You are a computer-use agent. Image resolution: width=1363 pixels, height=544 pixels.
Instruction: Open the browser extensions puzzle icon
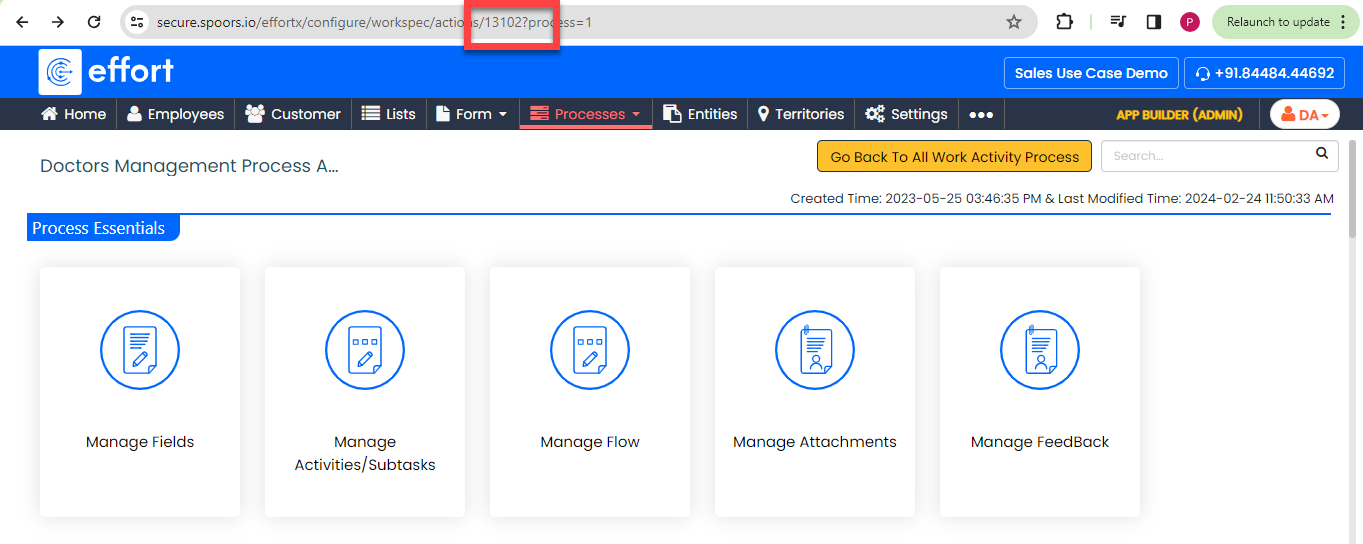(1064, 21)
